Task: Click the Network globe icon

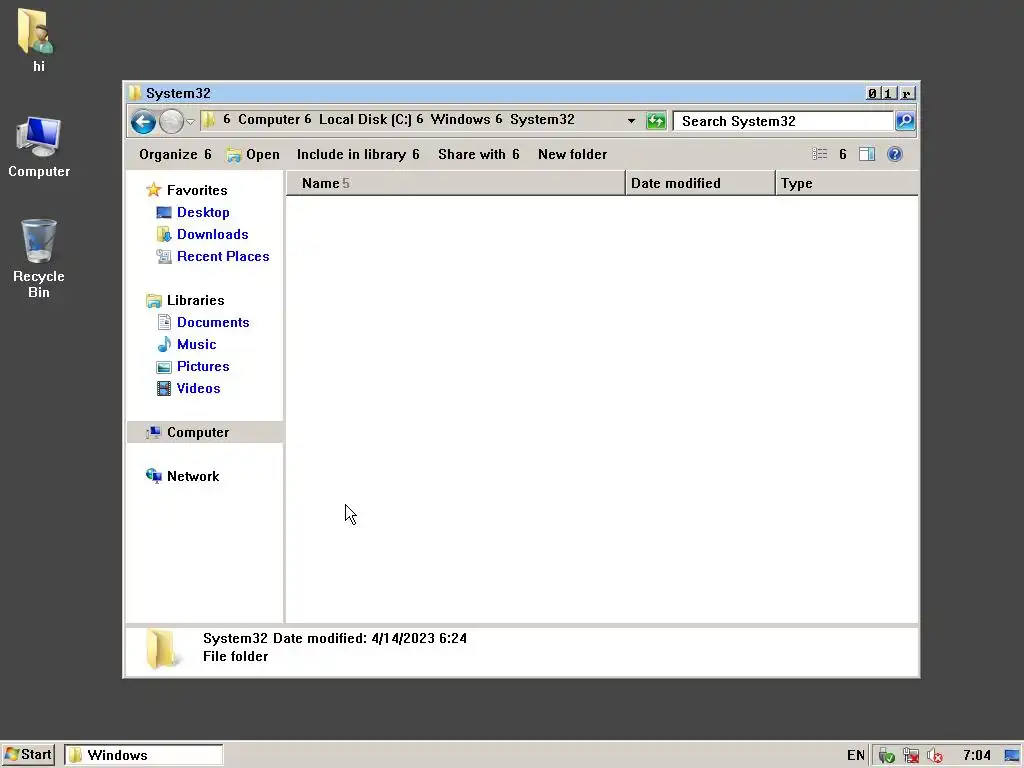Action: (x=153, y=476)
